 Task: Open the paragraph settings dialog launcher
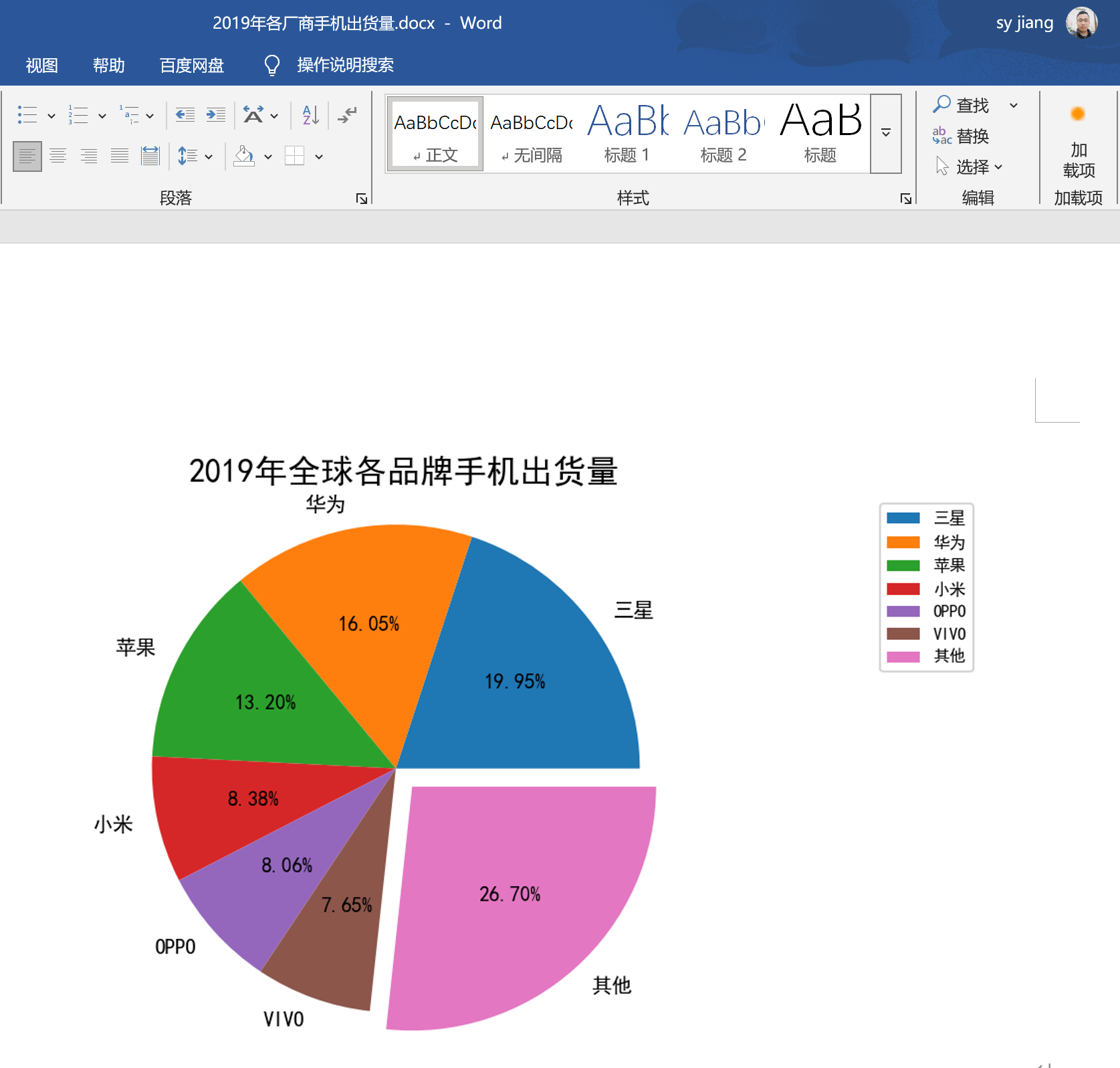(x=362, y=199)
